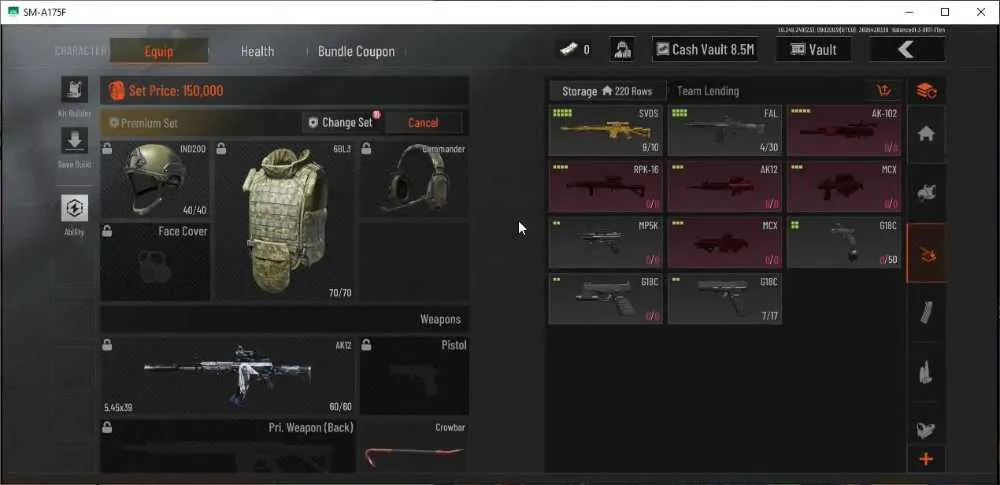Pick the RPK-16 in storage

(x=605, y=187)
